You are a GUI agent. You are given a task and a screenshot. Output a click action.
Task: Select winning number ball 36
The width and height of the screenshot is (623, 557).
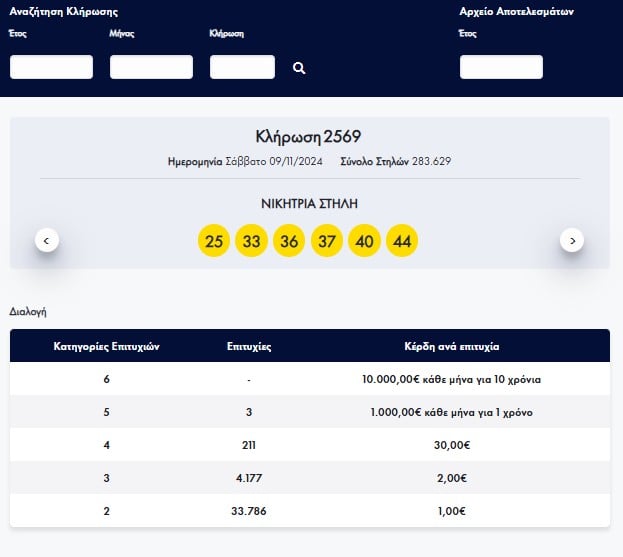(x=289, y=241)
